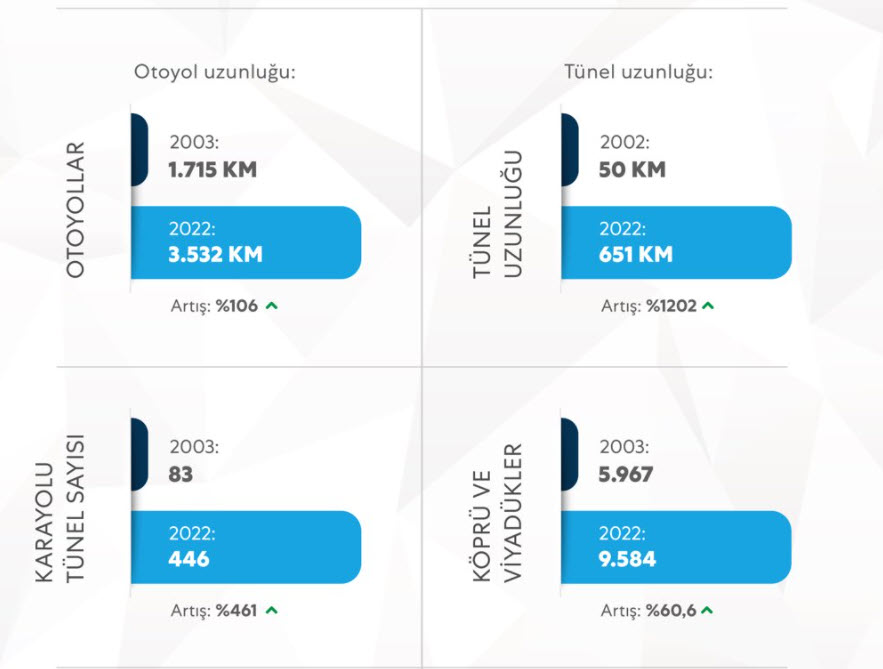This screenshot has width=883, height=669.
Task: Click the green up arrow beside %1202
Action: click(x=708, y=306)
